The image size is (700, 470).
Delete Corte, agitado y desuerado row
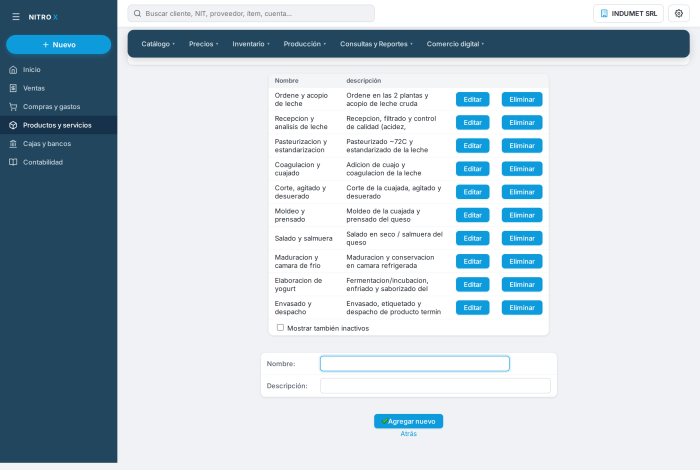pos(522,192)
